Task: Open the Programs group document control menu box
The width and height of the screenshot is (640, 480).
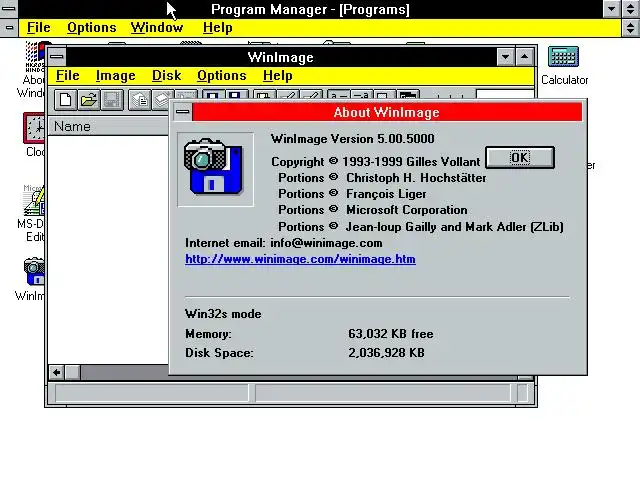Action: click(9, 28)
